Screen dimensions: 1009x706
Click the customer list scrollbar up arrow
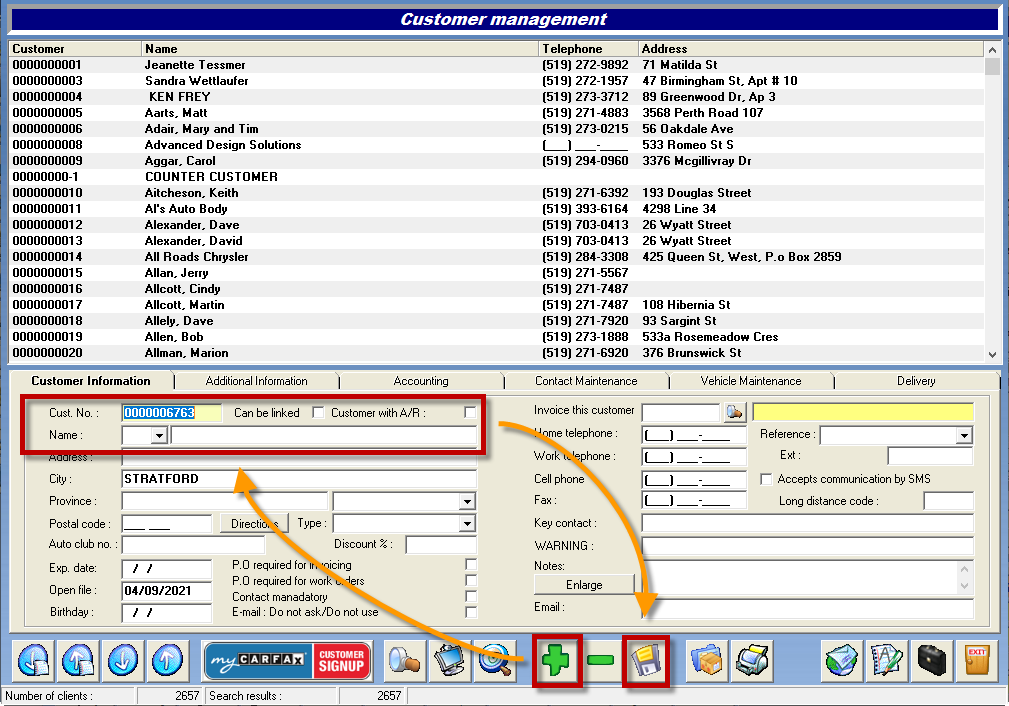pos(992,50)
